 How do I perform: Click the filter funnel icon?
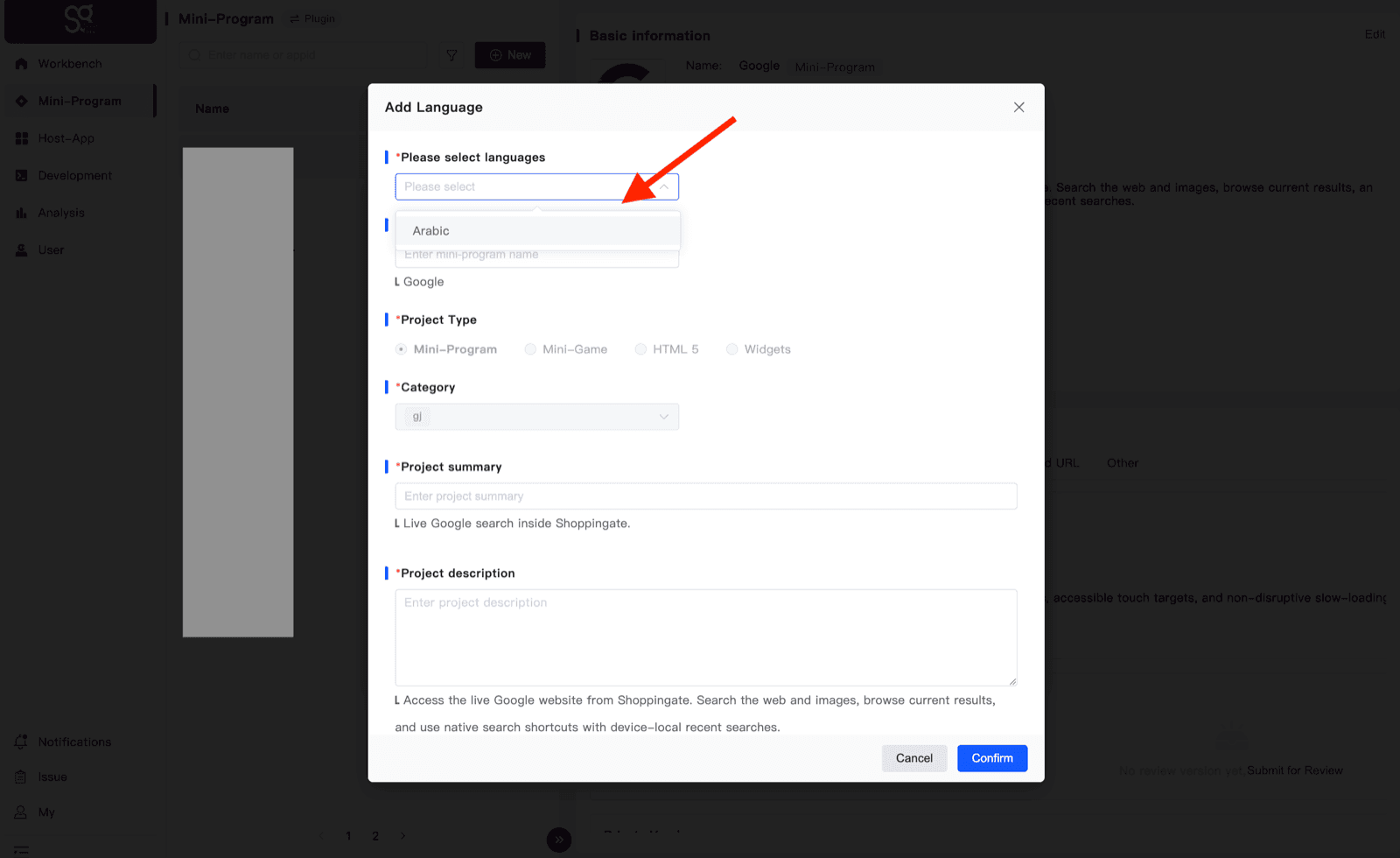[x=451, y=55]
